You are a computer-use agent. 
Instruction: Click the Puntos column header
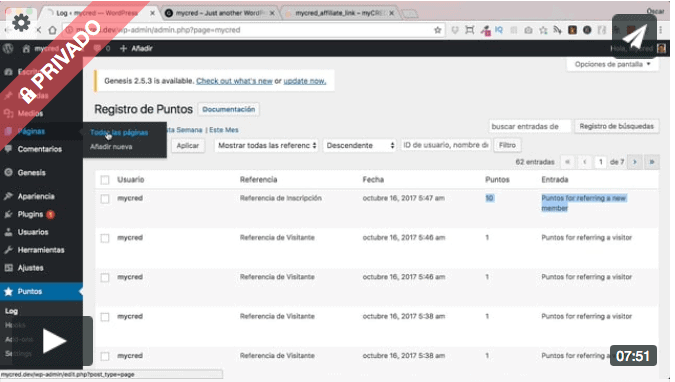(x=497, y=180)
